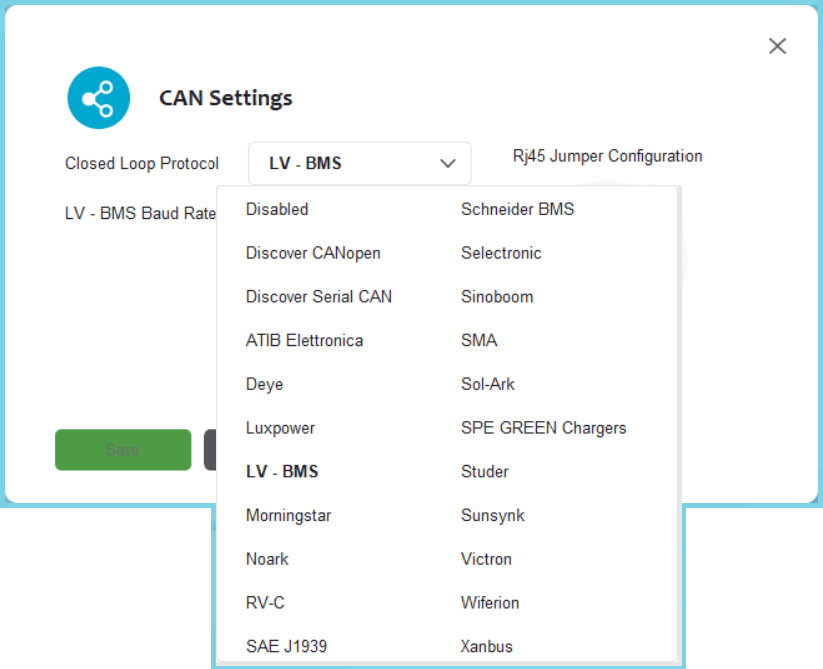Select Deye from the list
Viewport: 823px width, 669px height.
click(x=265, y=384)
